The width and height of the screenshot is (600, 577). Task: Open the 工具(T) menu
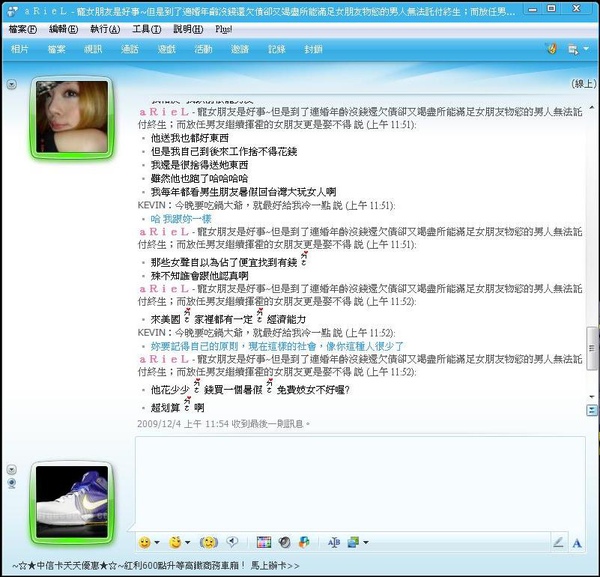coord(147,29)
